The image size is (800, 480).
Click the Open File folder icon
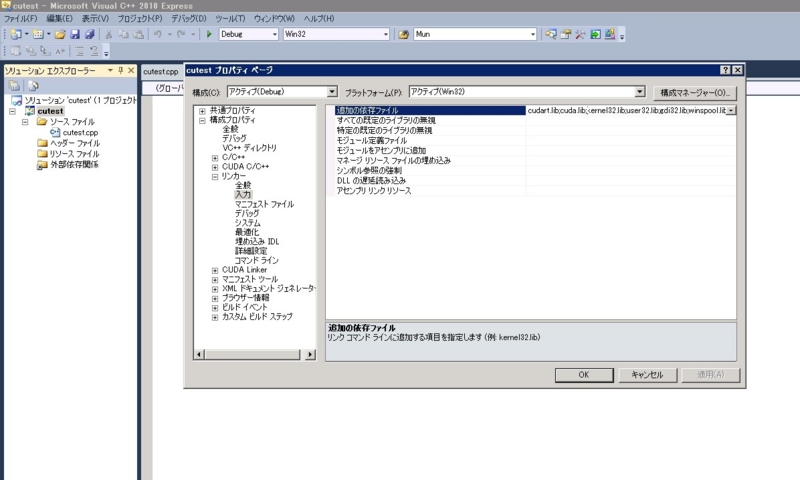(60, 34)
